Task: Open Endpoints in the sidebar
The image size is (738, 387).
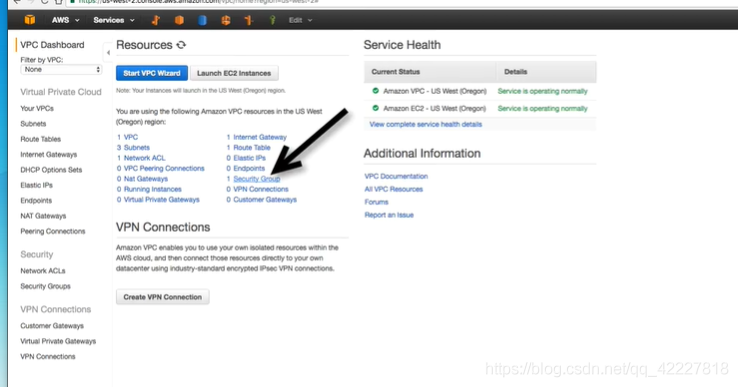Action: [36, 201]
